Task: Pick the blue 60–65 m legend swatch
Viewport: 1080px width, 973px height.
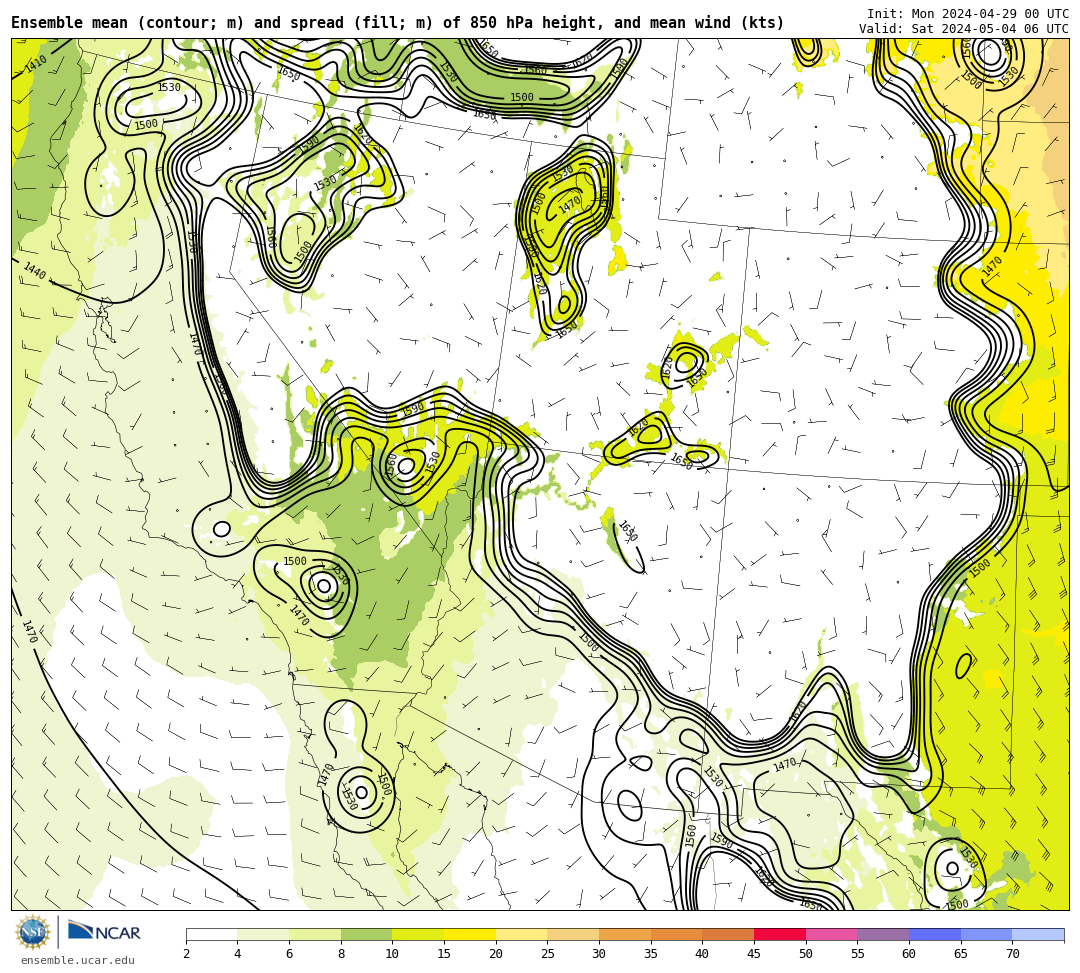Action: (x=935, y=934)
